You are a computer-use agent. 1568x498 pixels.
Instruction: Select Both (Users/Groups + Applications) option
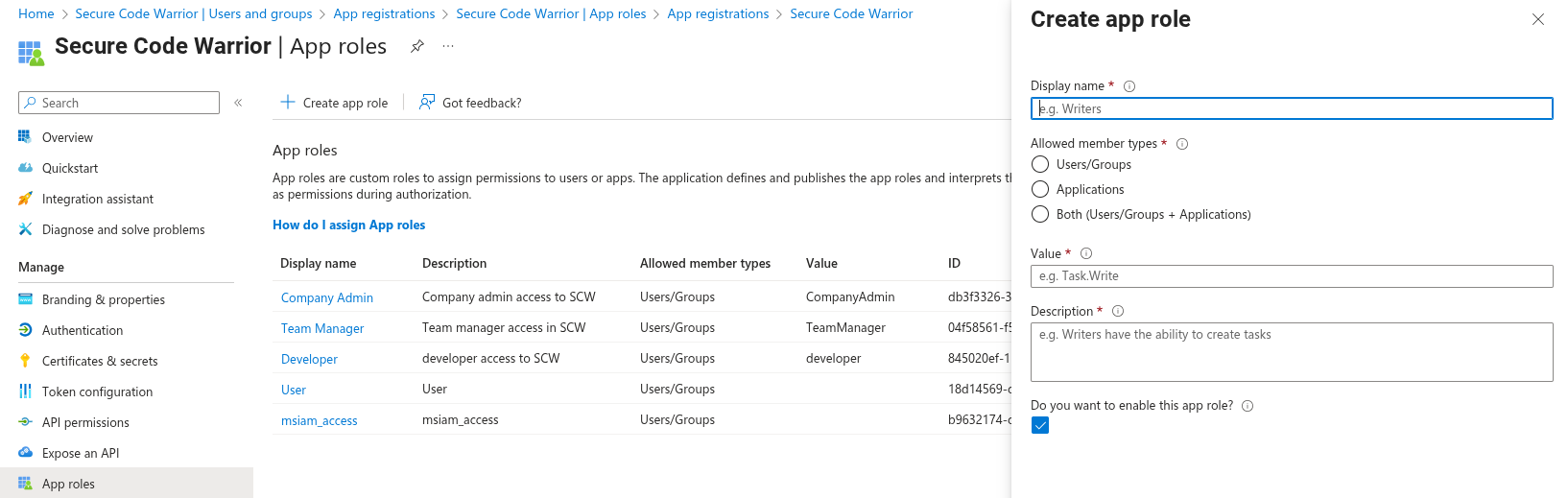tap(1040, 215)
